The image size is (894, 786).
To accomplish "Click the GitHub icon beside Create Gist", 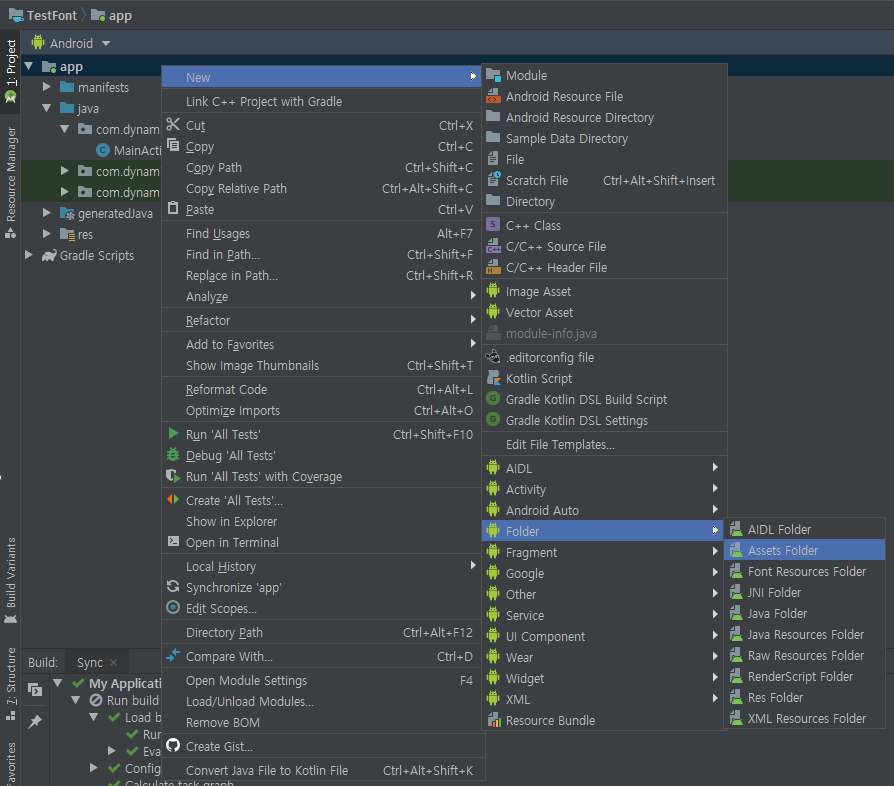I will pos(173,745).
